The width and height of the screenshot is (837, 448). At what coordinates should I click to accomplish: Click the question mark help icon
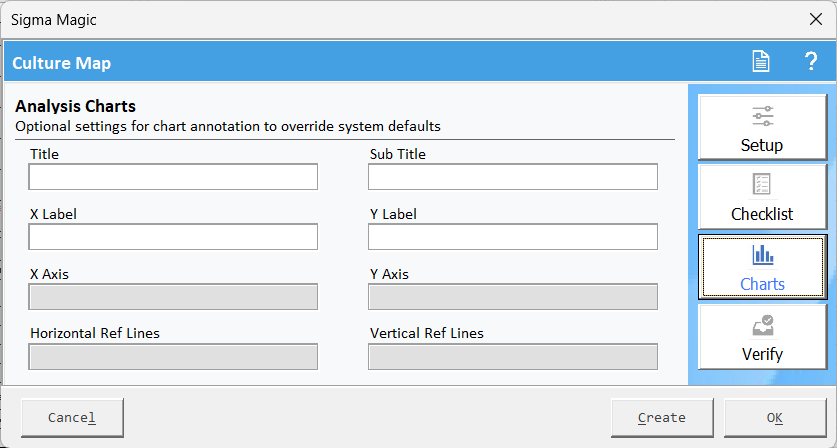[811, 61]
